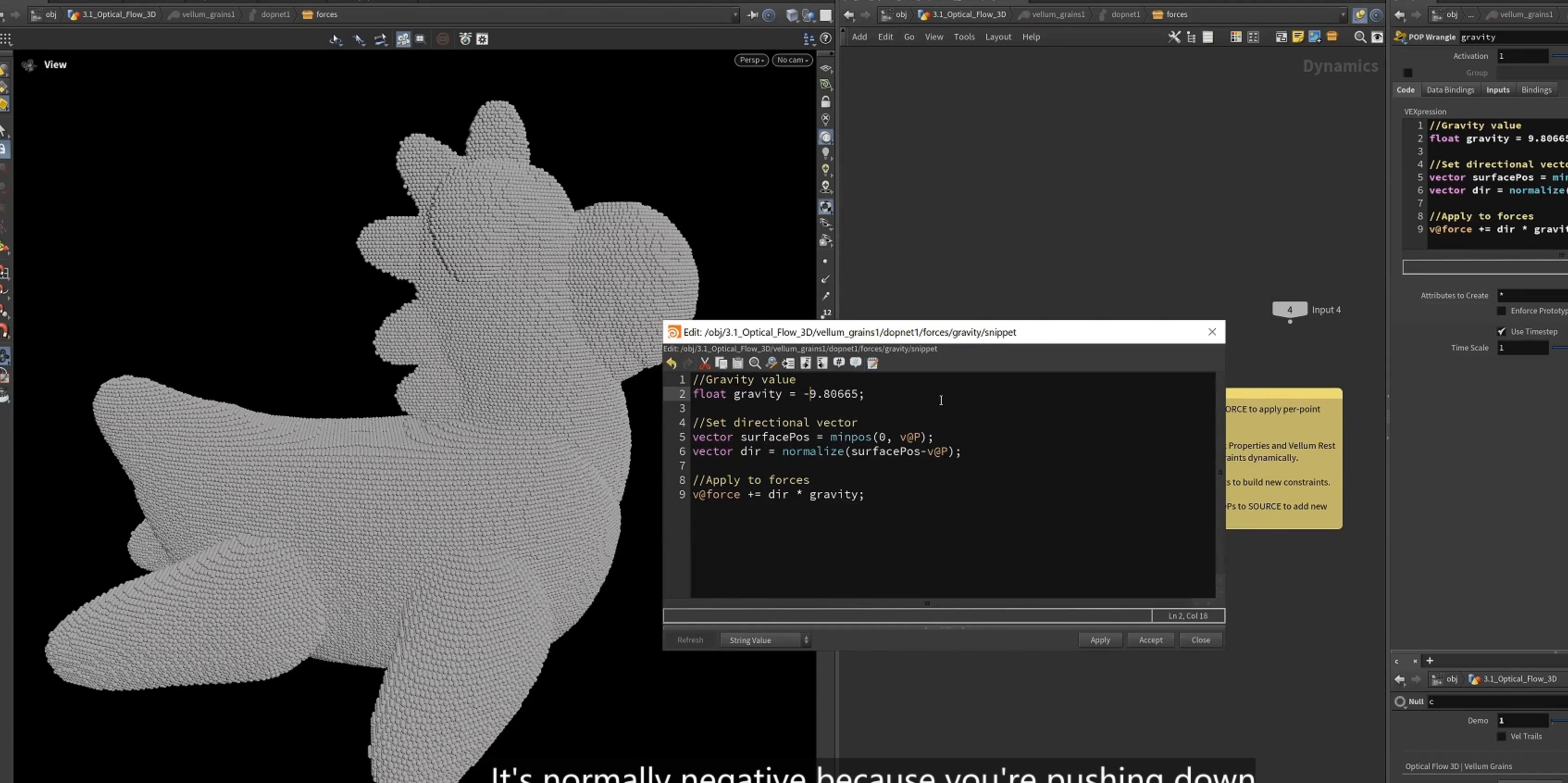This screenshot has height=783, width=1568.
Task: Click the cut scissors icon in editor
Action: tap(705, 363)
